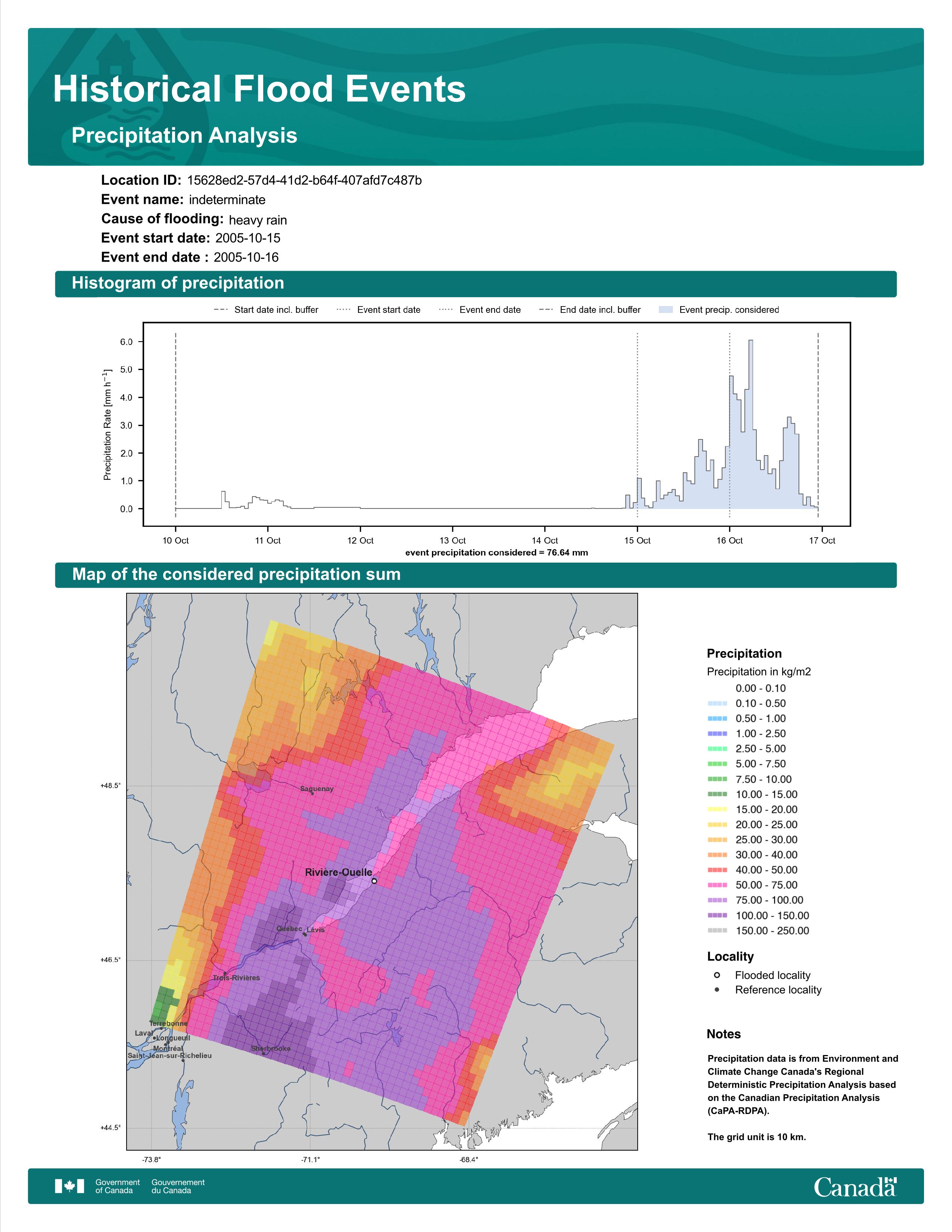952x1232 pixels.
Task: Click the flooded locality marker at Rivière-Ouelle
Action: [374, 881]
